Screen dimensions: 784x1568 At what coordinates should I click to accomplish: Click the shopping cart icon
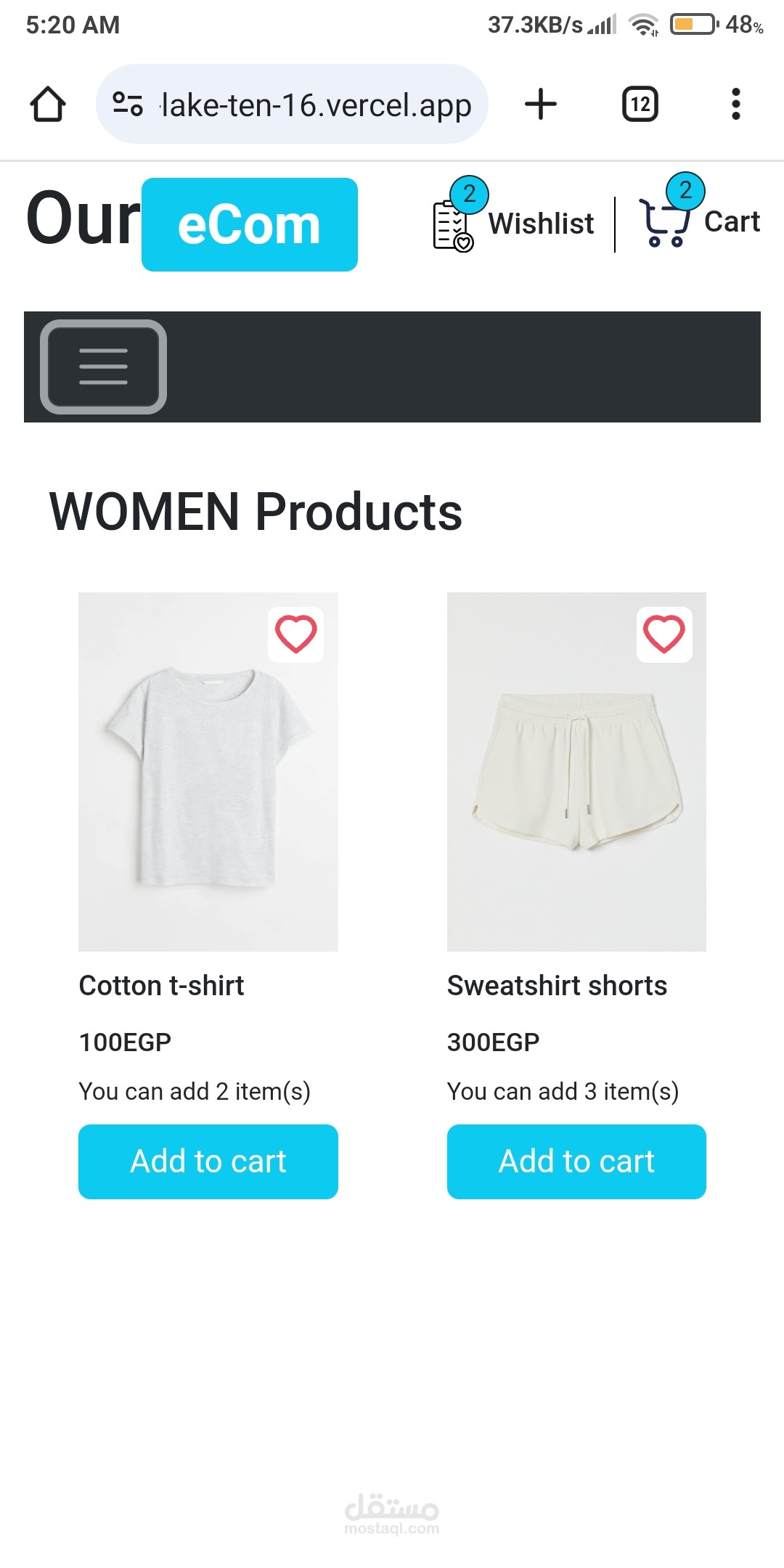point(663,223)
